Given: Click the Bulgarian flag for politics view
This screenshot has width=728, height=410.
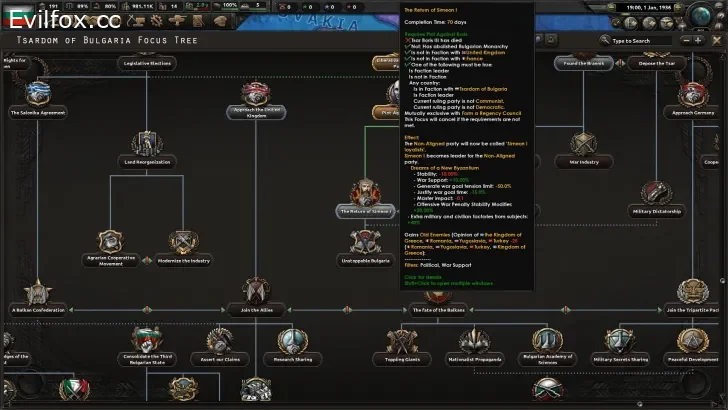Looking at the screenshot, I should coord(19,16).
